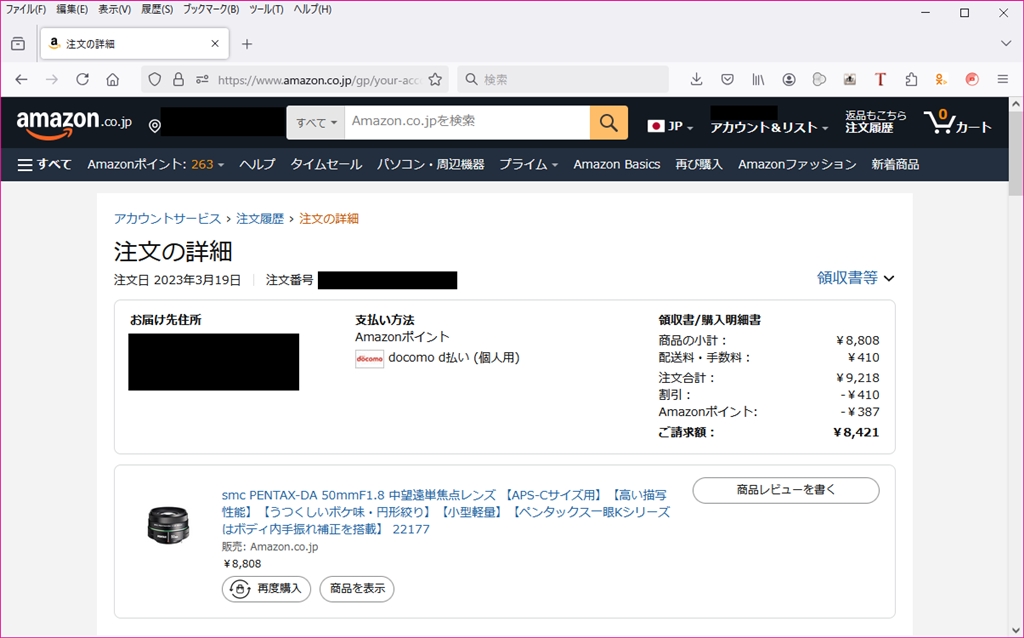The width and height of the screenshot is (1024, 638).
Task: Open the Firefox downloads panel
Action: point(696,80)
